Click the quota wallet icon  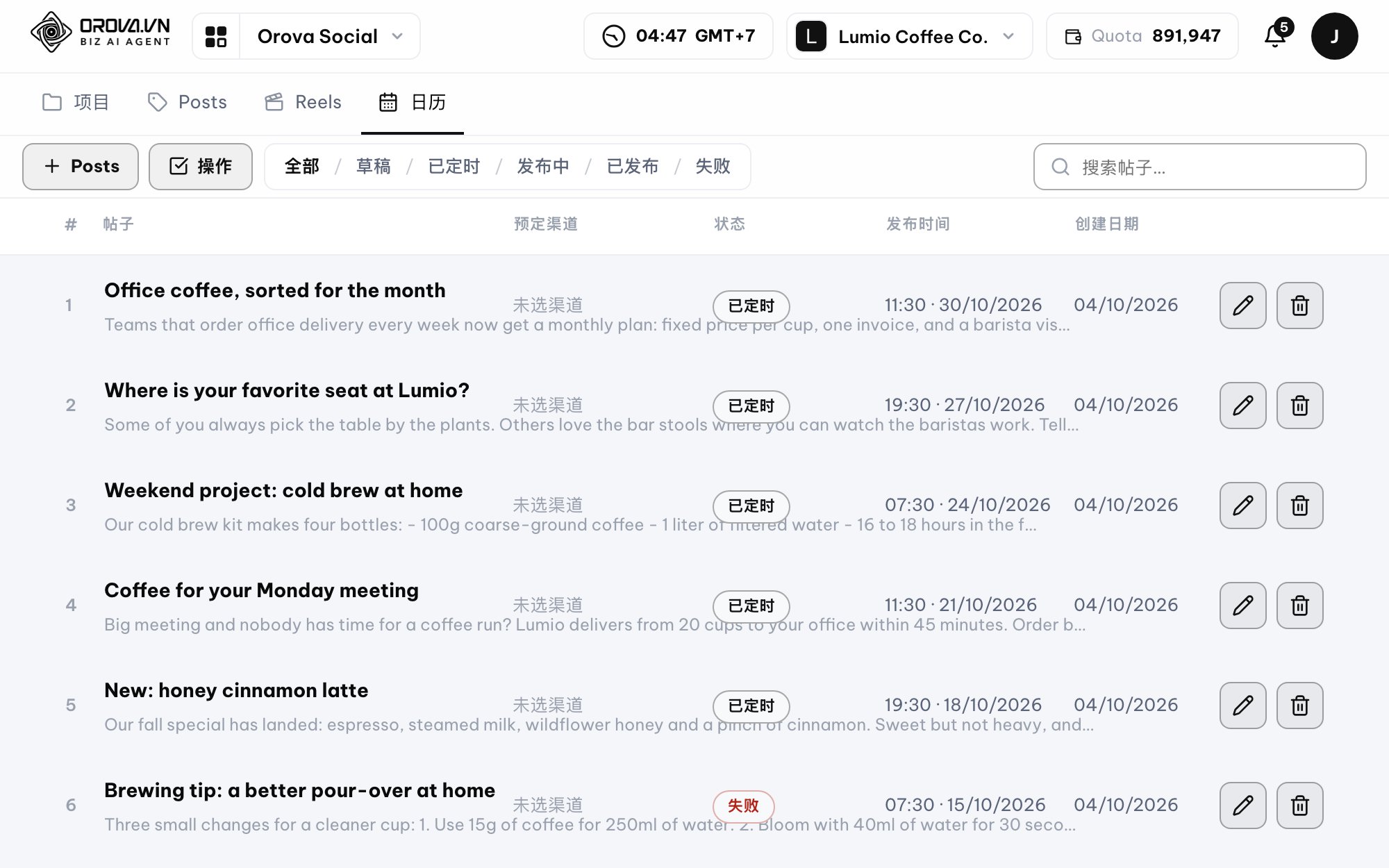(x=1073, y=36)
